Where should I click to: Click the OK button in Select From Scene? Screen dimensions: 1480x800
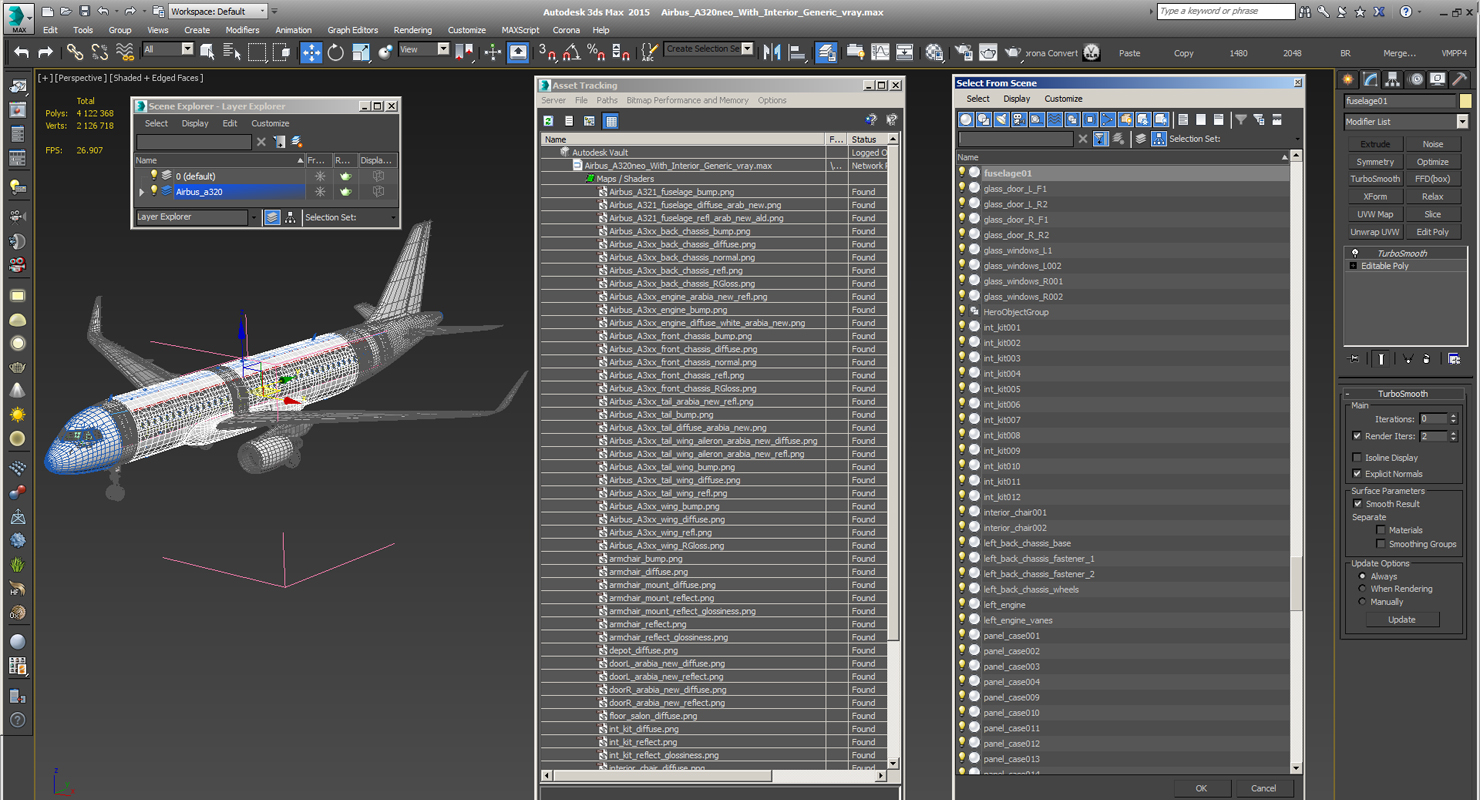[1201, 788]
